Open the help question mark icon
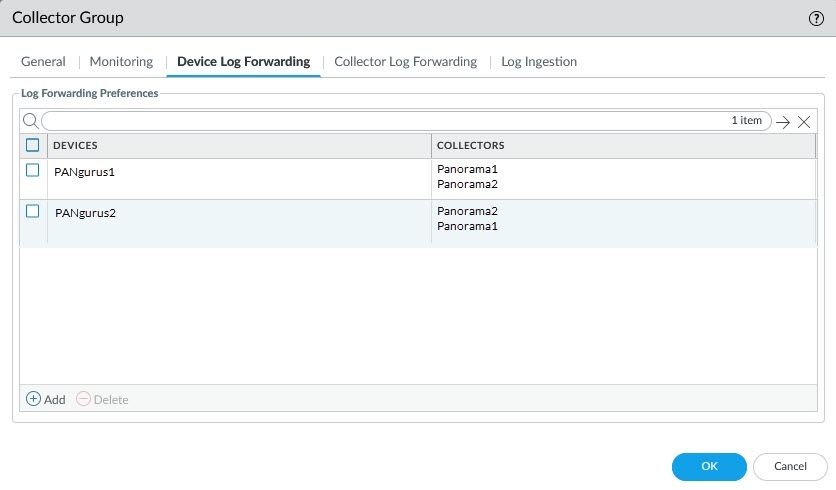Image resolution: width=836 pixels, height=490 pixels. pyautogui.click(x=815, y=19)
